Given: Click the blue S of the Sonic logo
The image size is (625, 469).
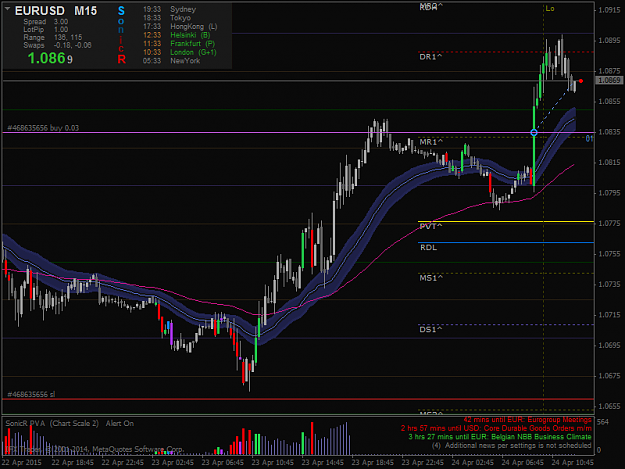Looking at the screenshot, I should (x=121, y=11).
